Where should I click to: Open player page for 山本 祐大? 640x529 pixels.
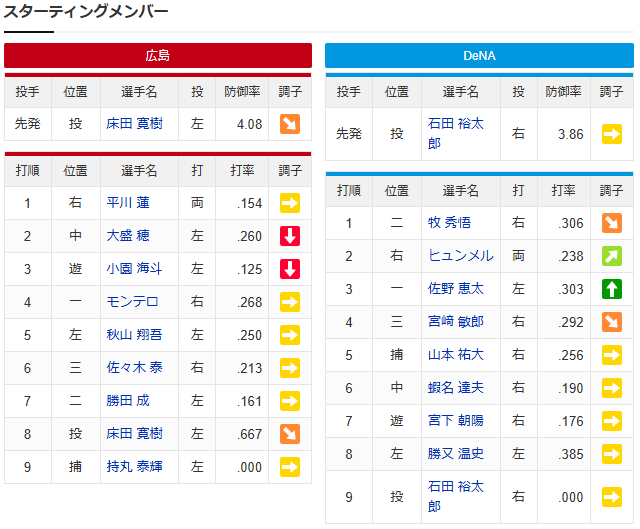456,355
